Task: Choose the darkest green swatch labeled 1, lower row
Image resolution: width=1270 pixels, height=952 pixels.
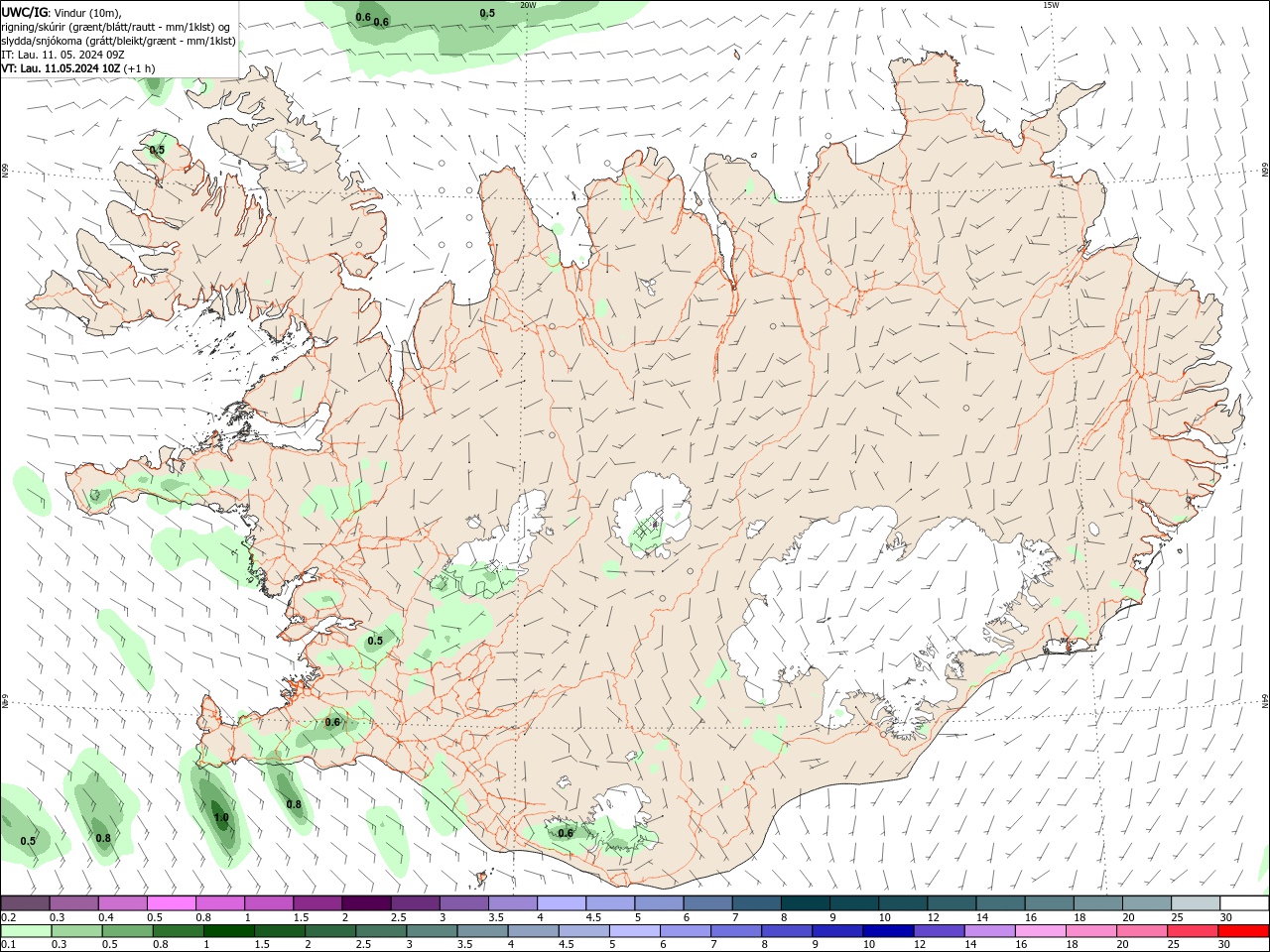Action: click(229, 932)
